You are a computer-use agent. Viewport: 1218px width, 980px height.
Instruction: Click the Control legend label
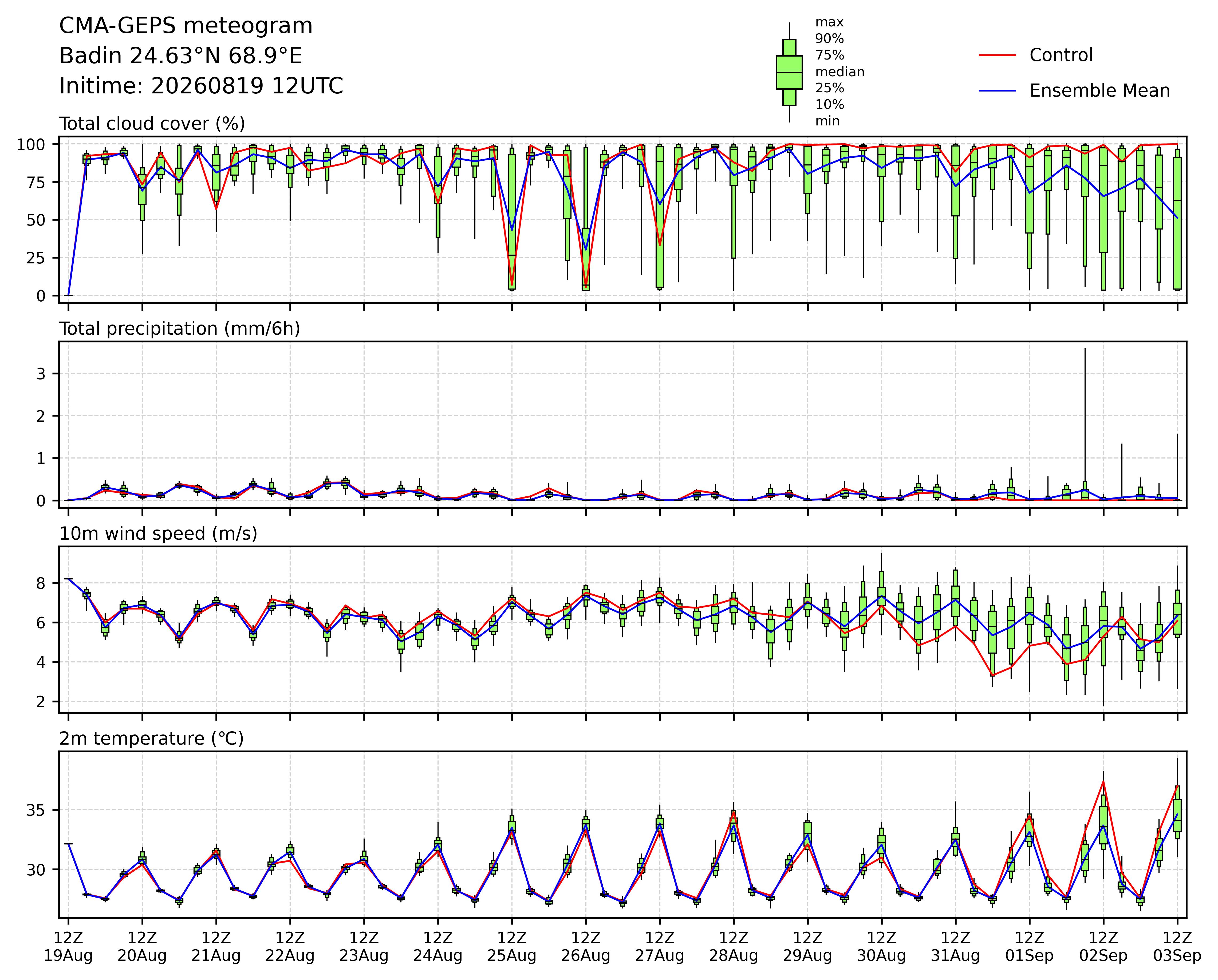1061,55
